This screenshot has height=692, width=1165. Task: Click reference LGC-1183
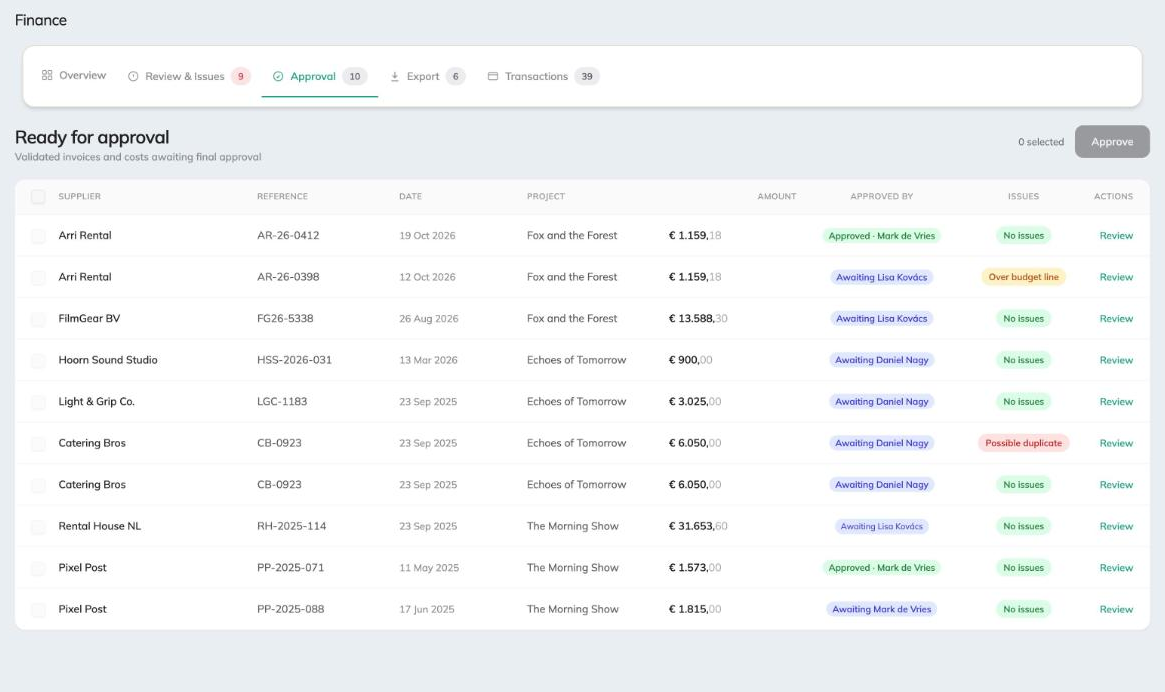point(282,402)
